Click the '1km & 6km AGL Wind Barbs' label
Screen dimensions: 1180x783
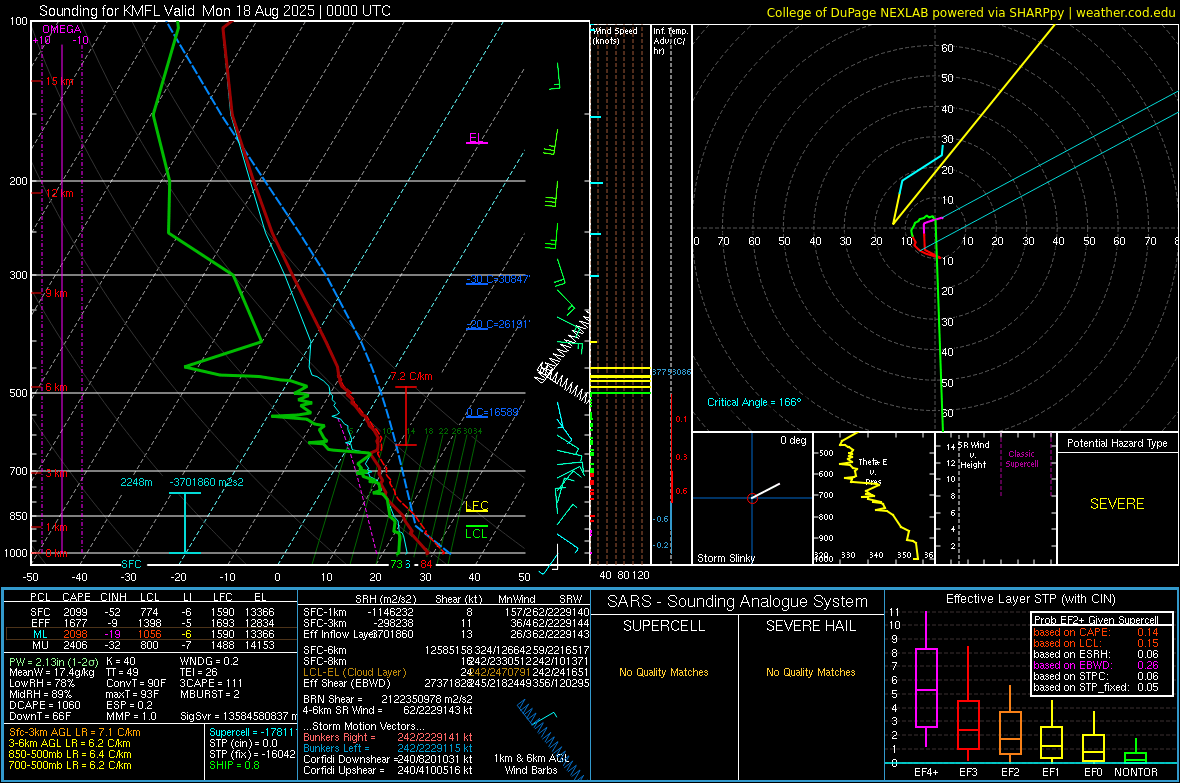(x=532, y=764)
